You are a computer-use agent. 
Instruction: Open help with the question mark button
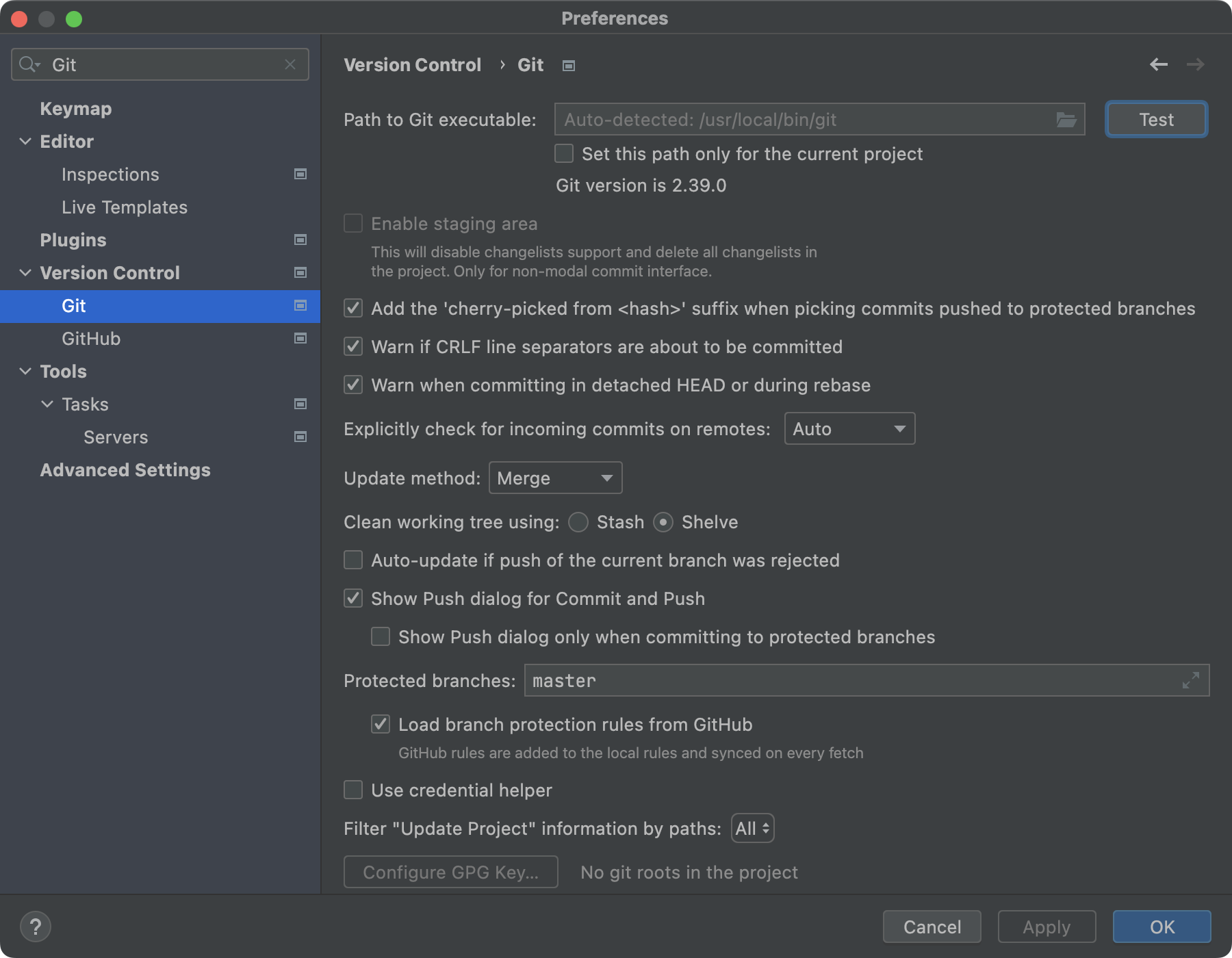(36, 927)
